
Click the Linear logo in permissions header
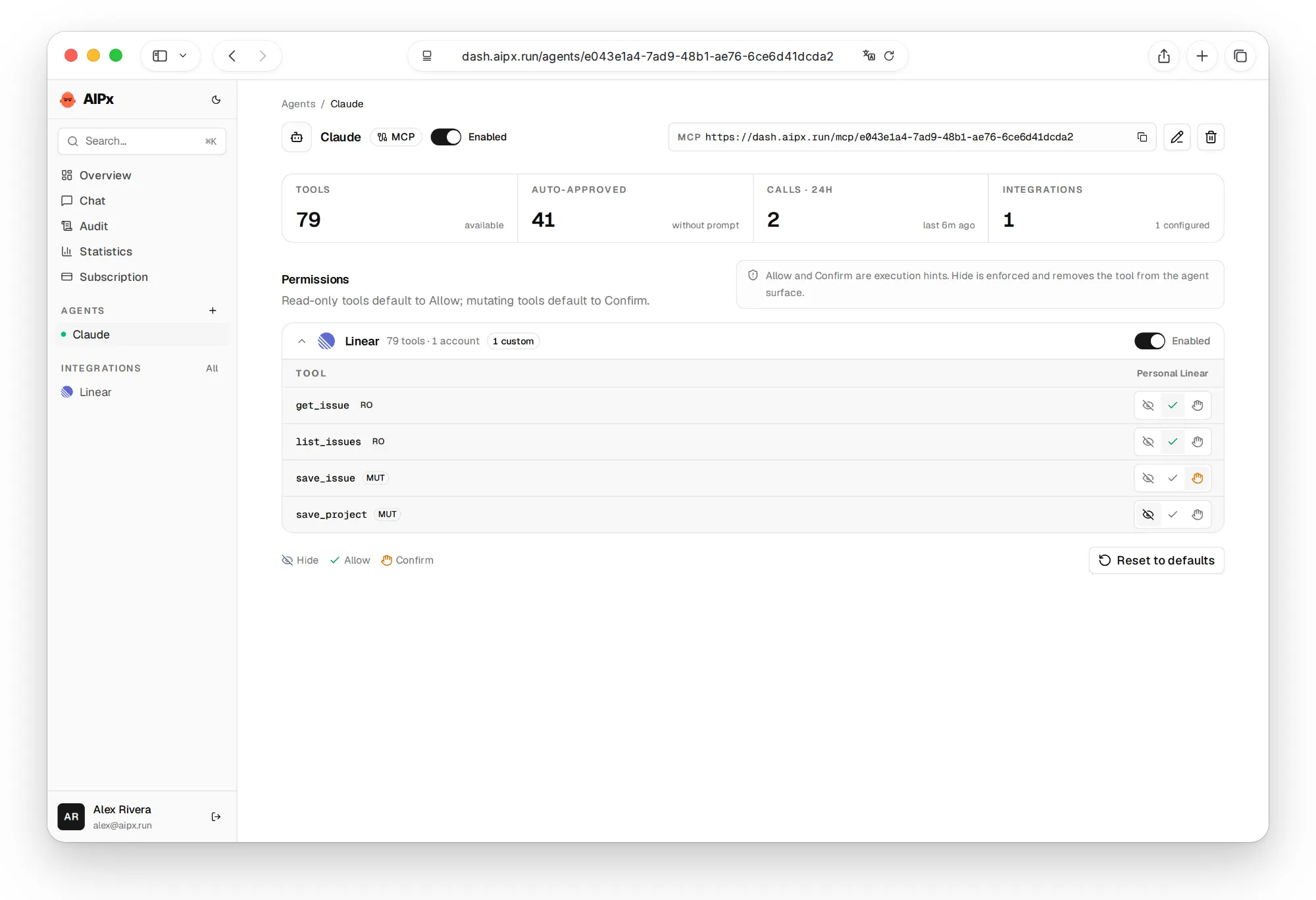326,341
